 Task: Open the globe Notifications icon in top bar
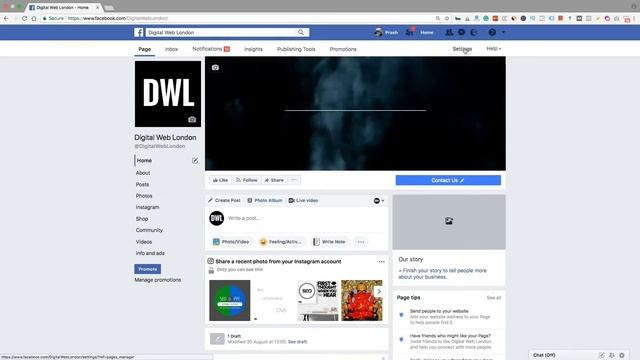click(473, 32)
